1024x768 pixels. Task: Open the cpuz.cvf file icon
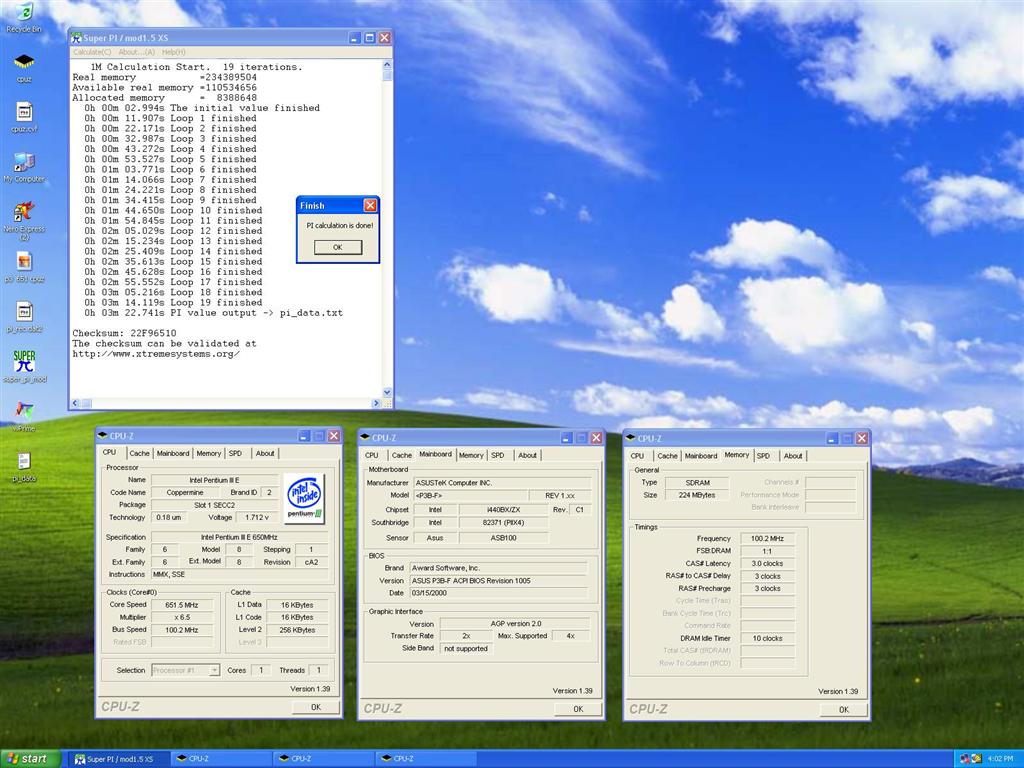24,113
